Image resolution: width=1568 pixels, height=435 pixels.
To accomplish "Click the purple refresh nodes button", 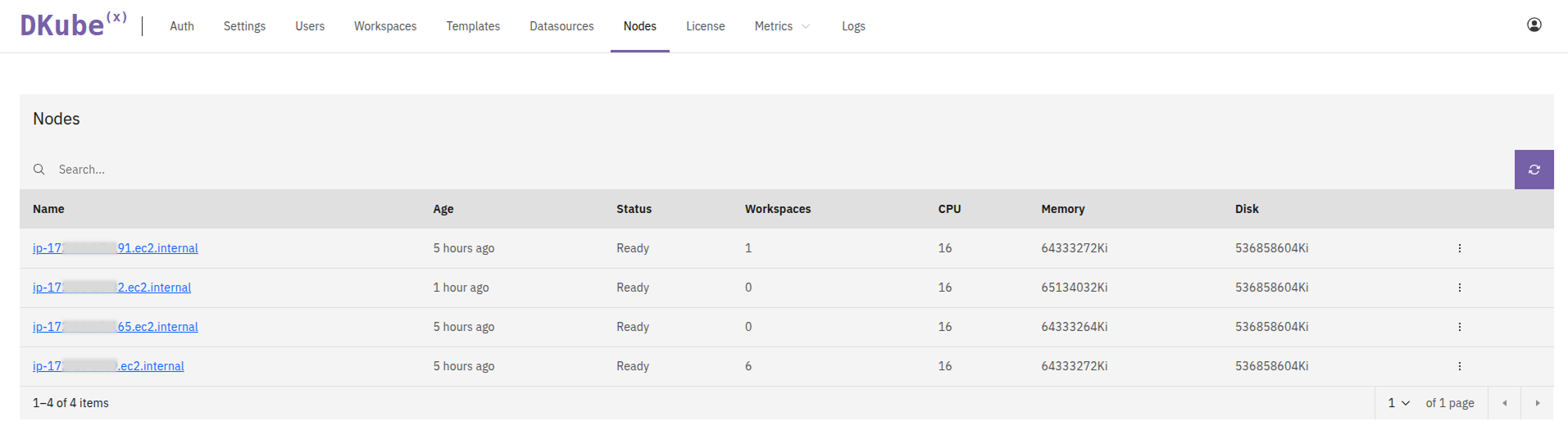I will pos(1534,170).
